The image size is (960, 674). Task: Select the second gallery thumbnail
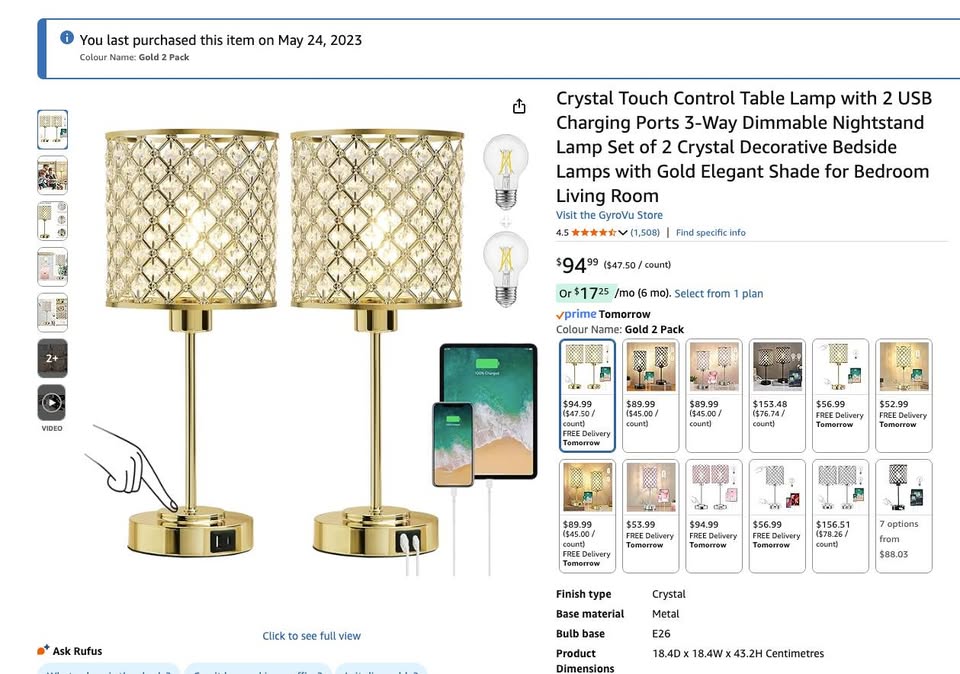coord(52,174)
